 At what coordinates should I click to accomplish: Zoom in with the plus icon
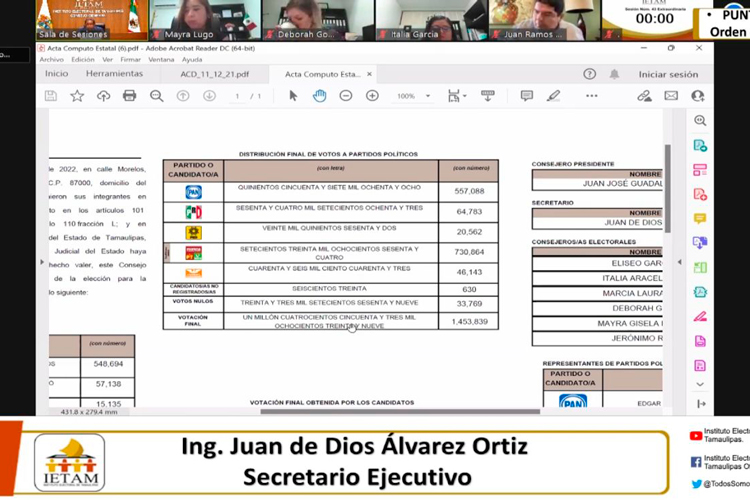click(372, 96)
